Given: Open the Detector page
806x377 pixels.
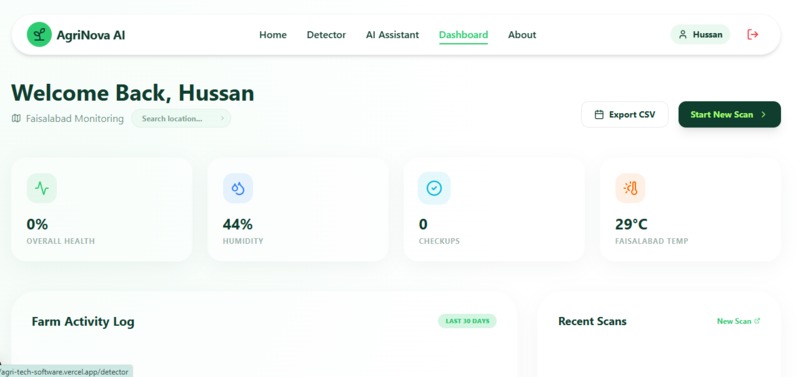Looking at the screenshot, I should [326, 34].
